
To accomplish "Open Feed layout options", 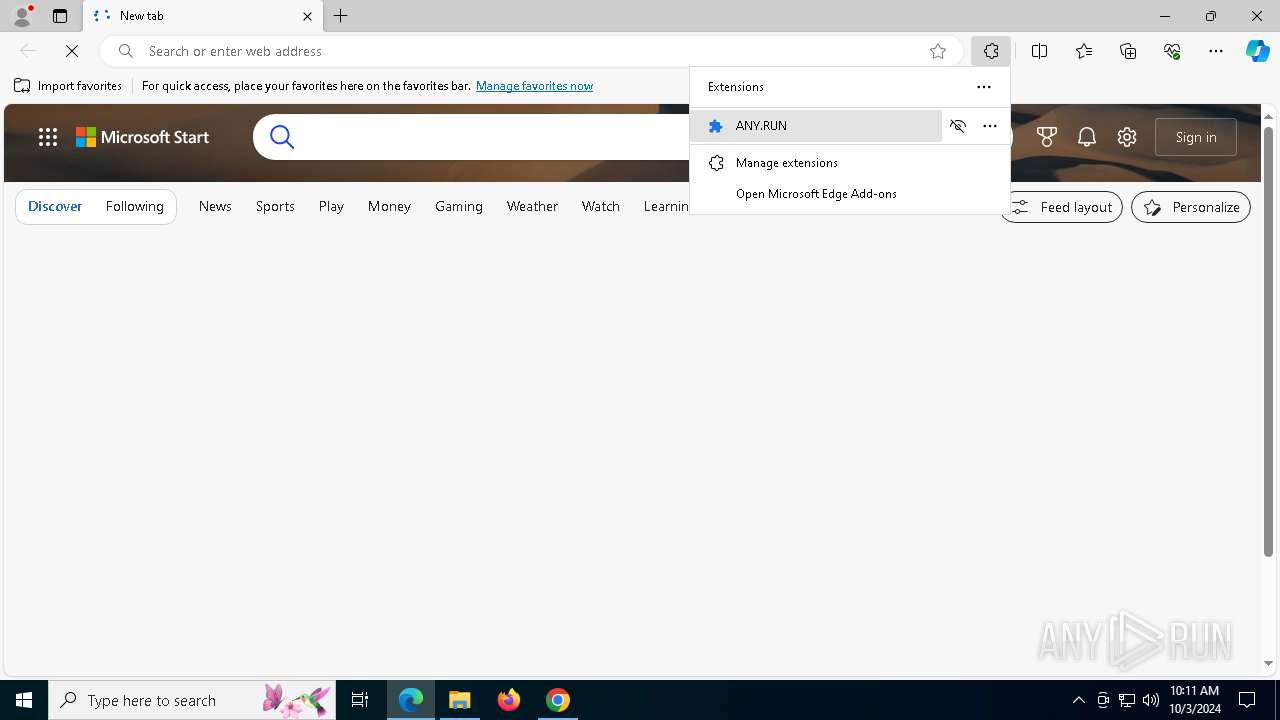I will click(1062, 207).
